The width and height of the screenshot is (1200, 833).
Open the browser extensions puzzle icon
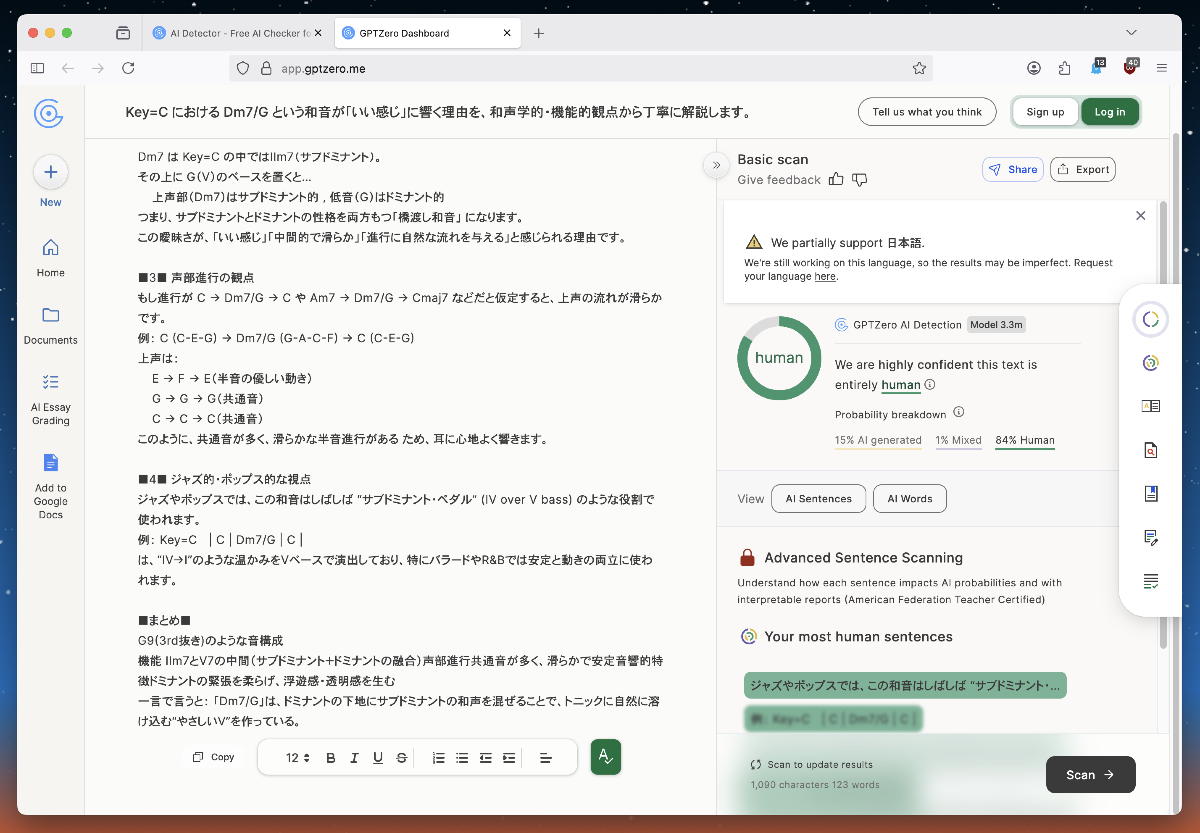(x=1065, y=68)
